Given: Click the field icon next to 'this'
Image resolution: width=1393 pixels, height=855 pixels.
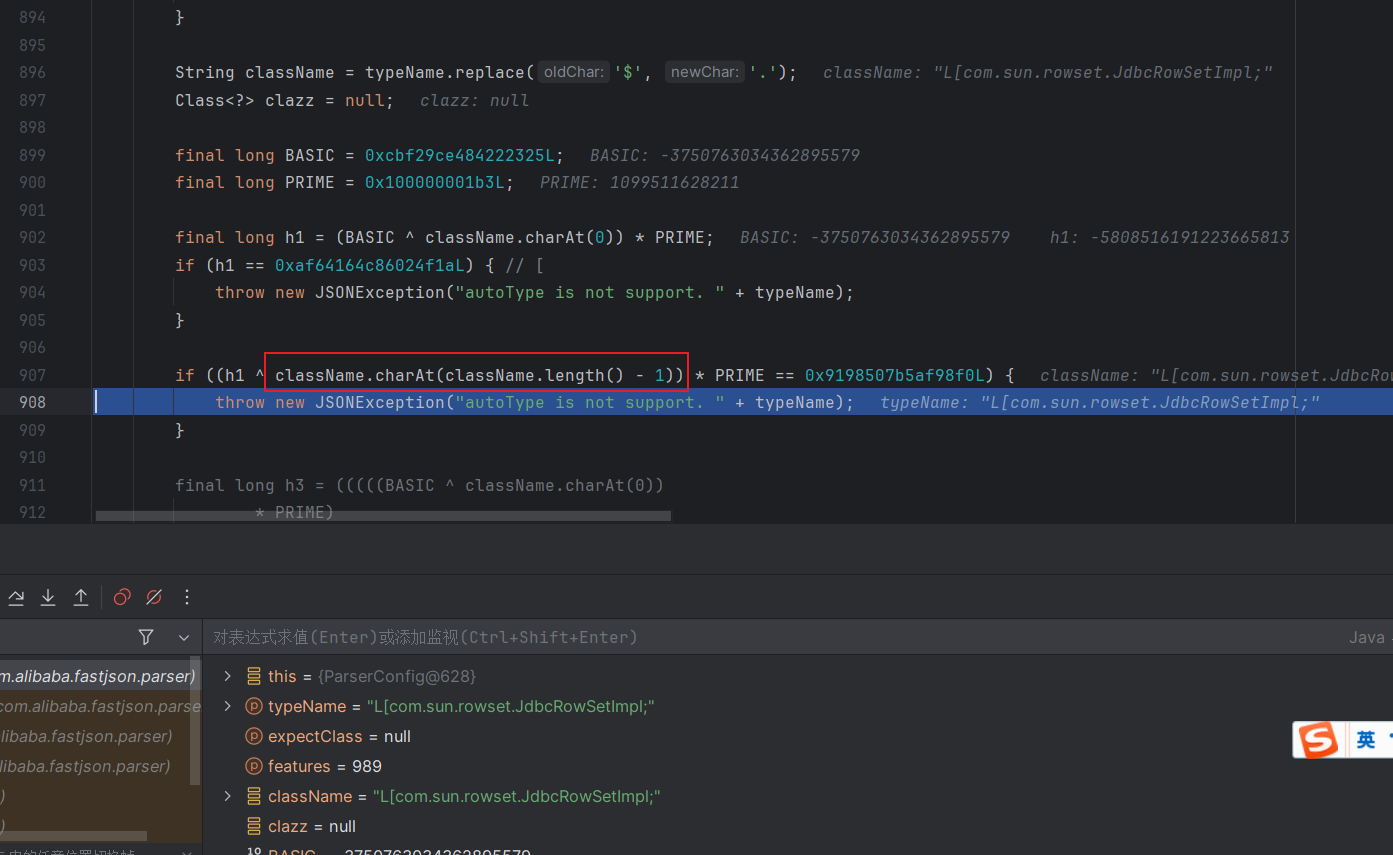Looking at the screenshot, I should pyautogui.click(x=254, y=676).
